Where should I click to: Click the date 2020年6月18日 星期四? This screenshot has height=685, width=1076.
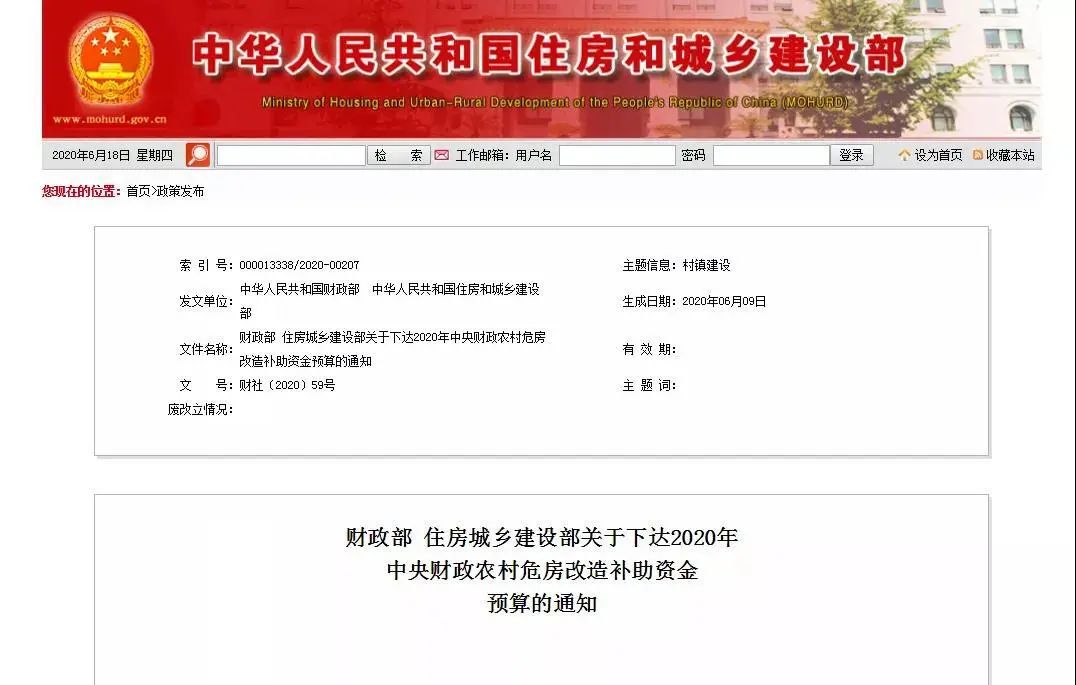click(113, 155)
